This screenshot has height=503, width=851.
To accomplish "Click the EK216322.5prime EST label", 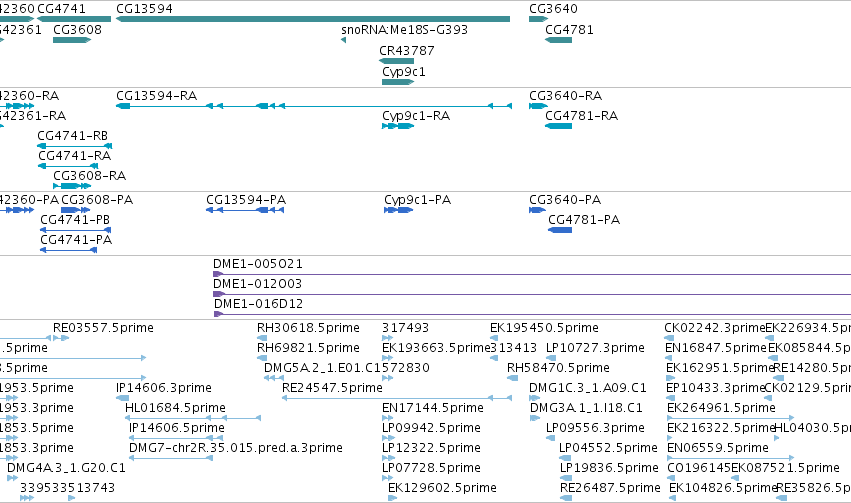I will [x=721, y=428].
